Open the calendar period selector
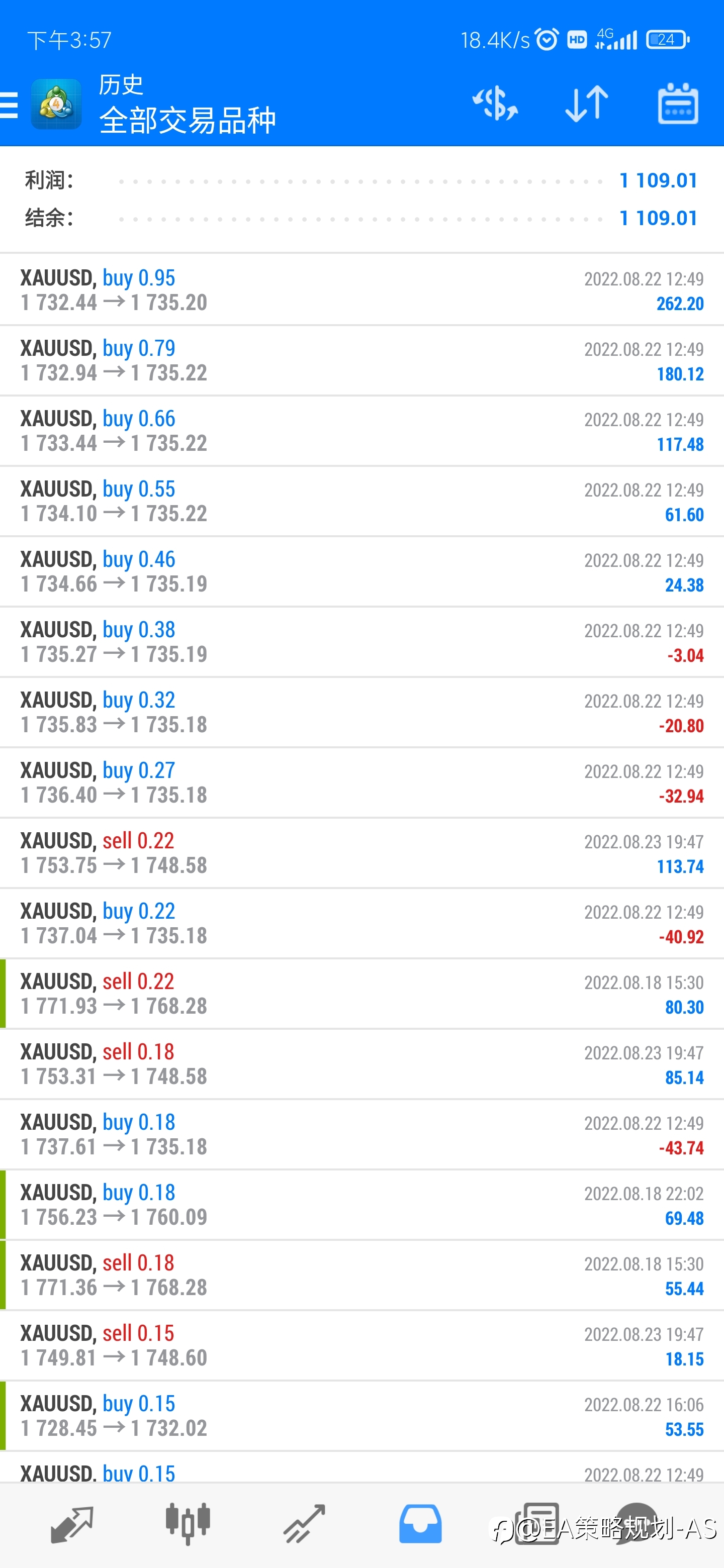The width and height of the screenshot is (724, 1568). click(678, 104)
